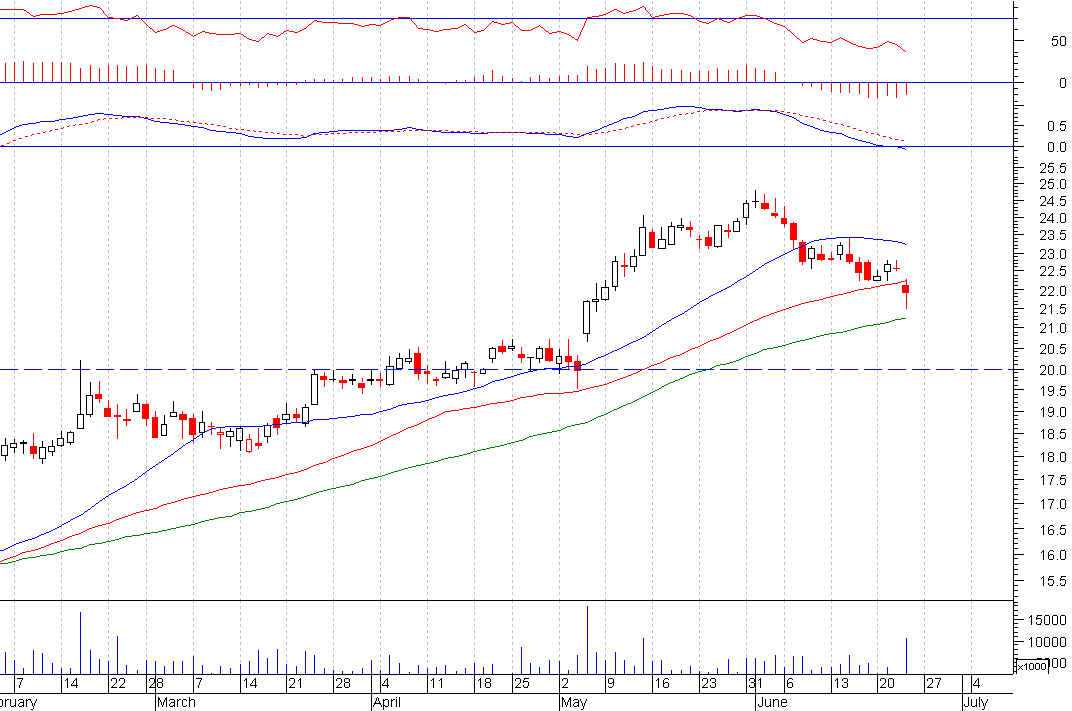
Task: Select the 22.0 price axis label
Action: [1052, 291]
